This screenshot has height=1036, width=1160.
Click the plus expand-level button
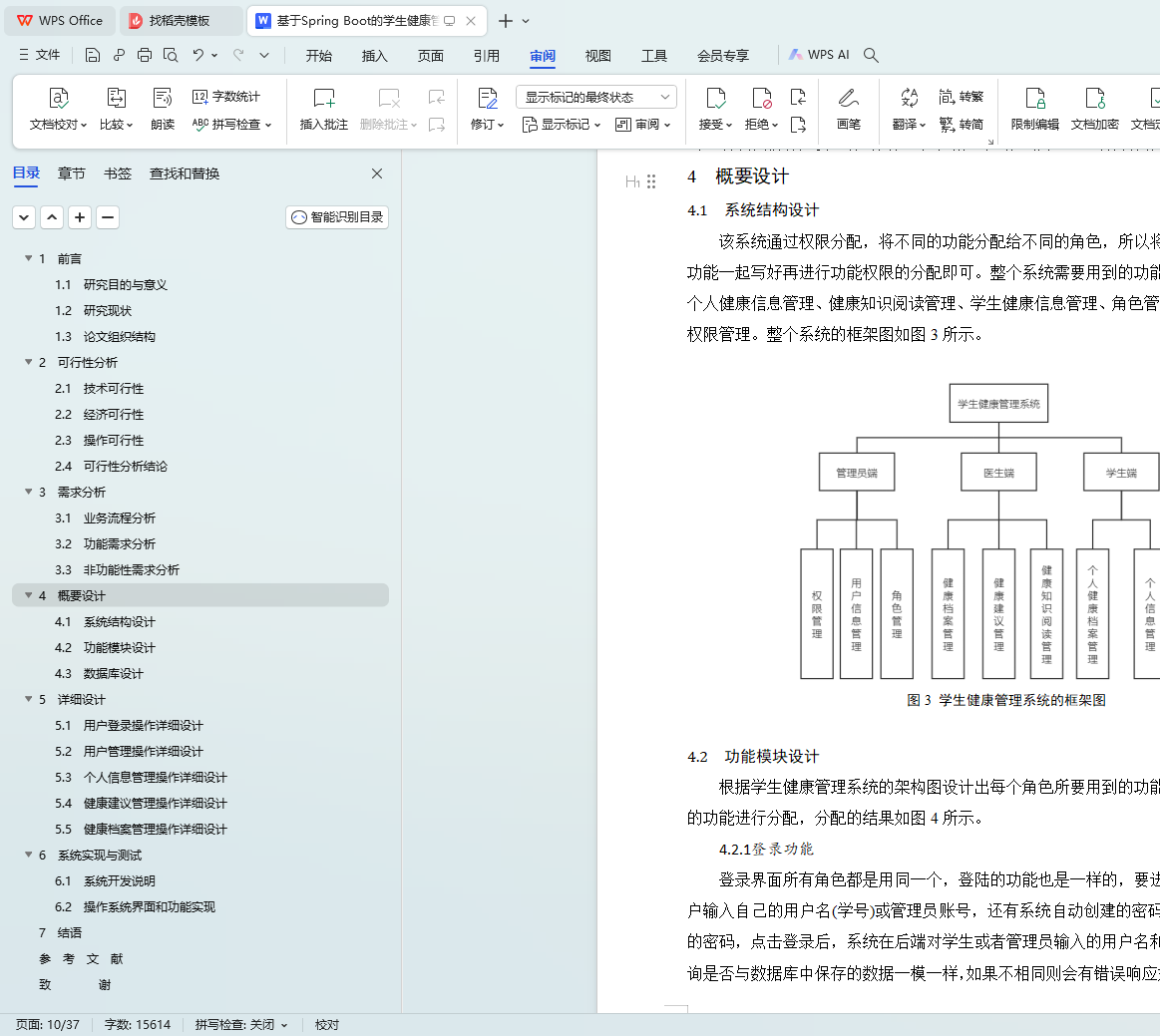pos(80,217)
